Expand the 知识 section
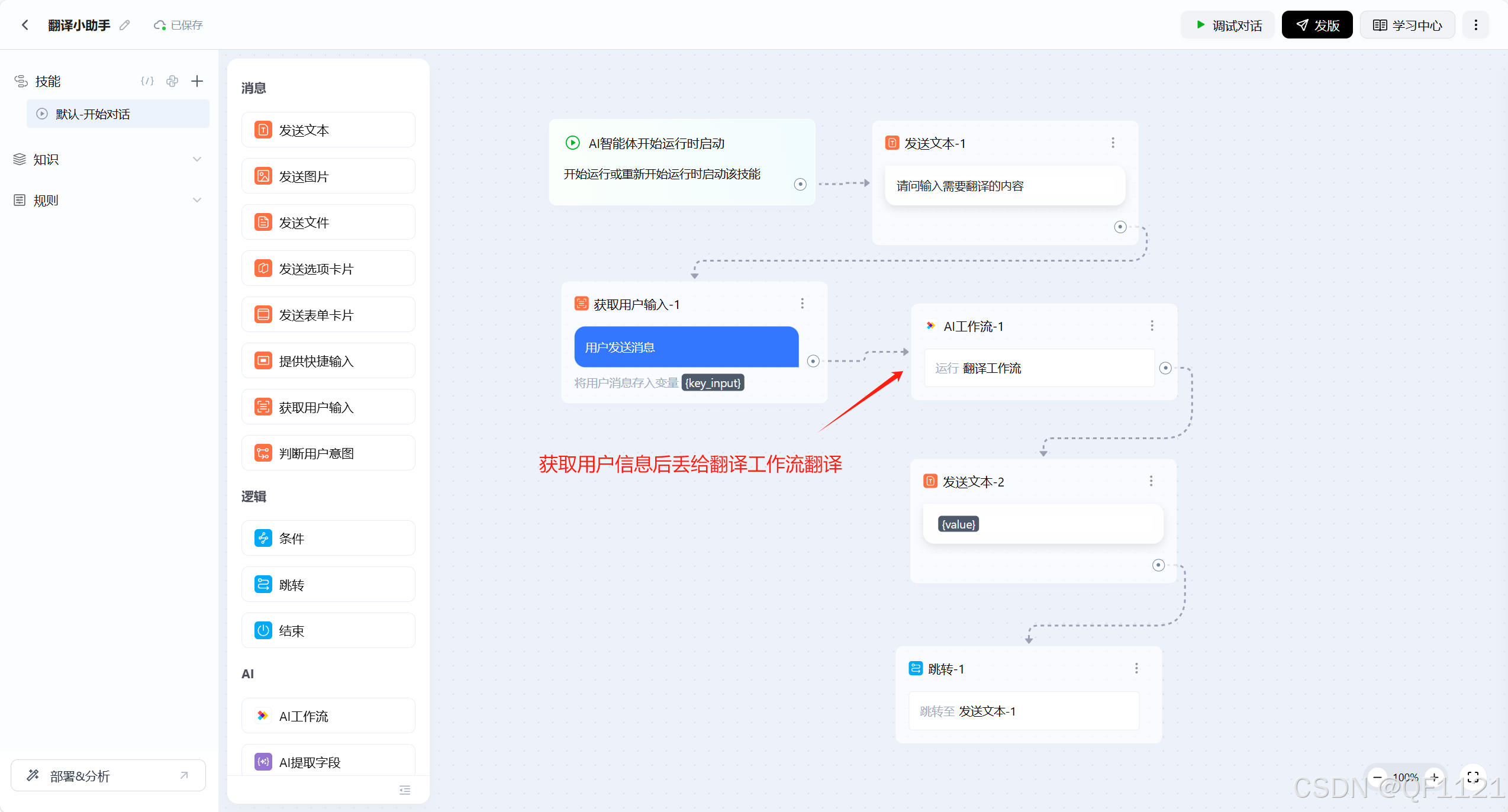The width and height of the screenshot is (1508, 812). pos(197,159)
